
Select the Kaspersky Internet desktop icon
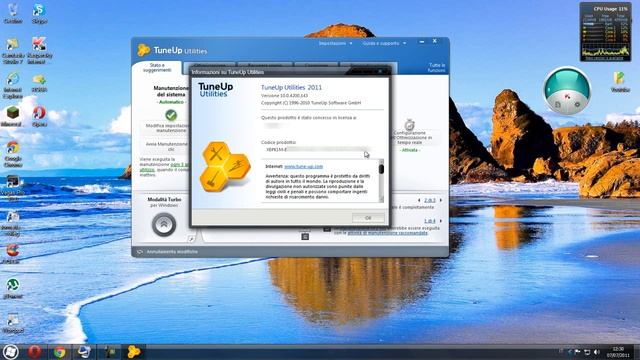click(x=39, y=51)
